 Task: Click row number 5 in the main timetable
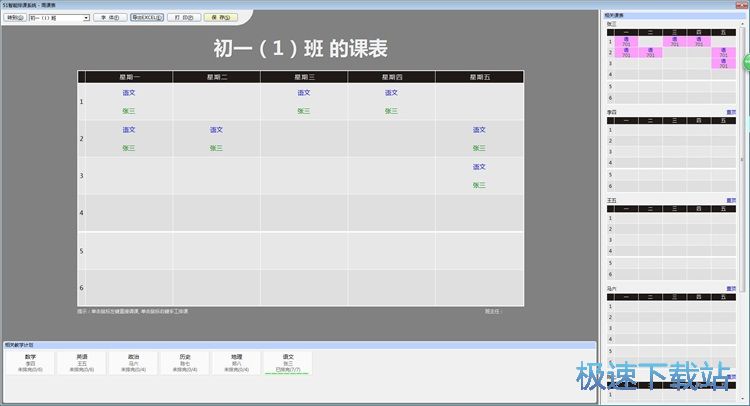click(81, 251)
